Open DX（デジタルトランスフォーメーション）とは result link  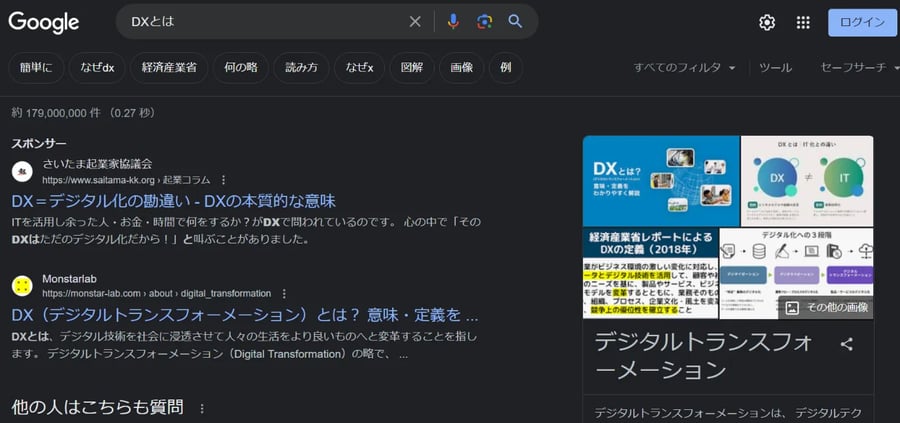pos(245,315)
